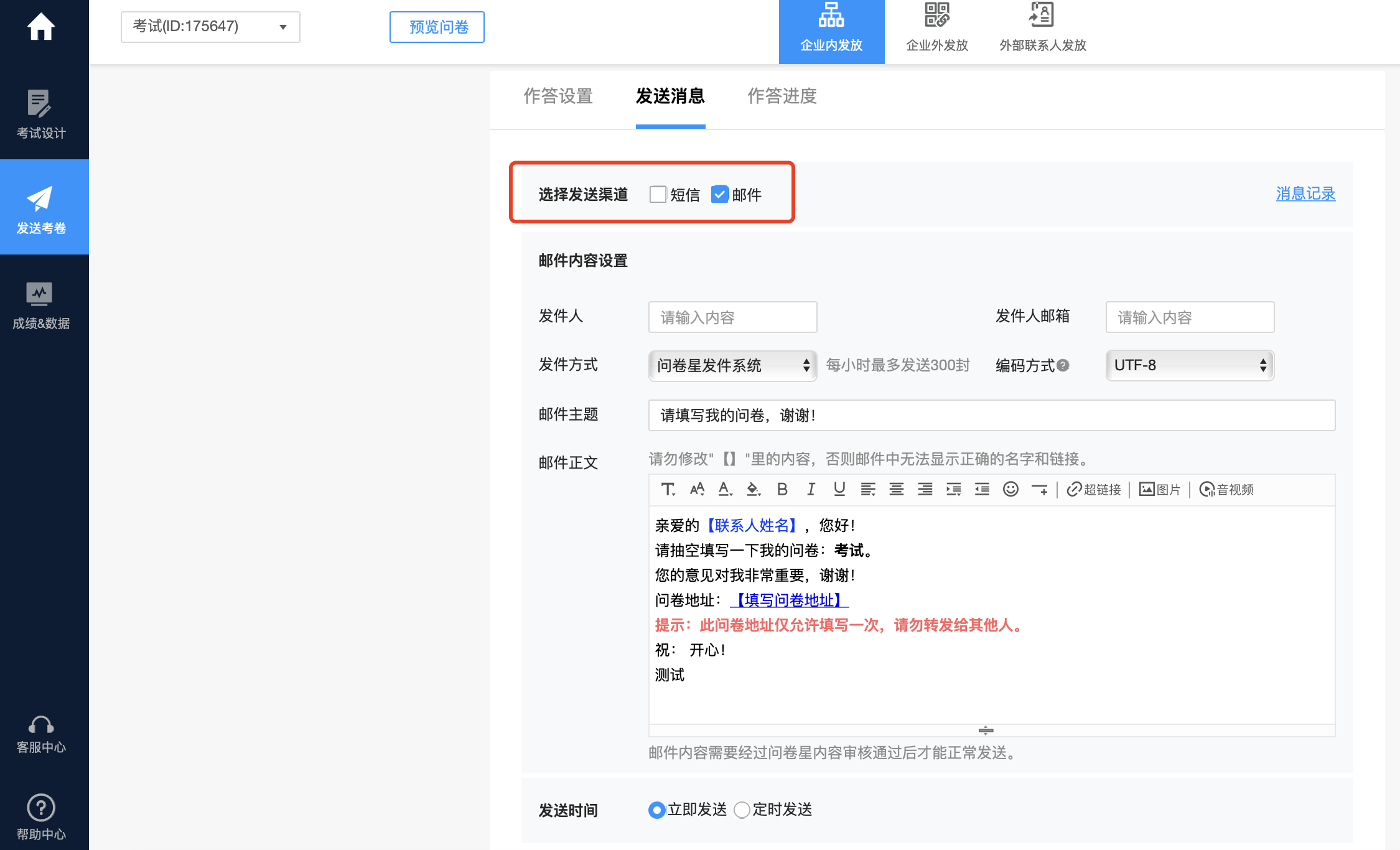Align text left in editor
This screenshot has width=1400, height=850.
click(868, 490)
